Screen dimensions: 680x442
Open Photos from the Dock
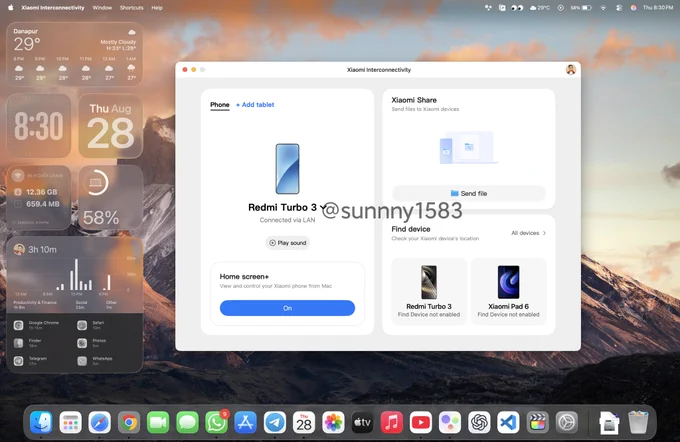(x=333, y=422)
